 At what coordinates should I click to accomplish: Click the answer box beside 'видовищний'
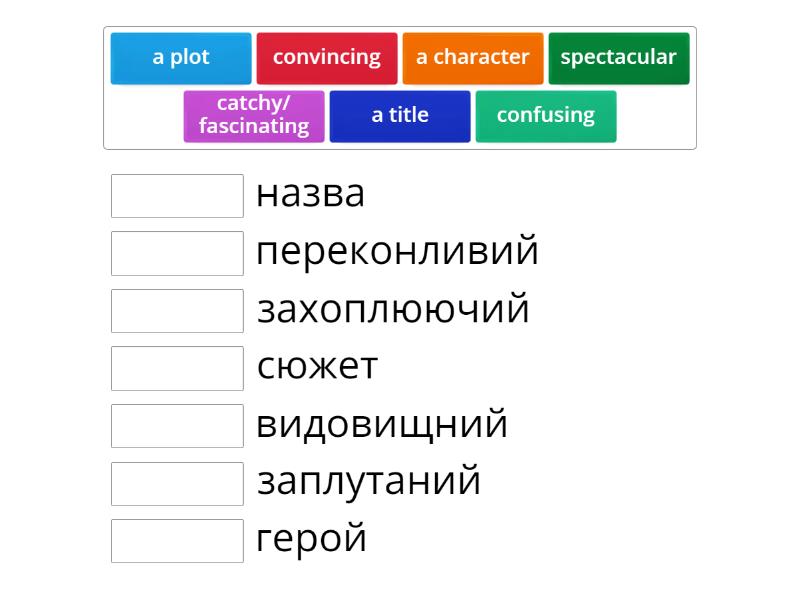pyautogui.click(x=177, y=426)
